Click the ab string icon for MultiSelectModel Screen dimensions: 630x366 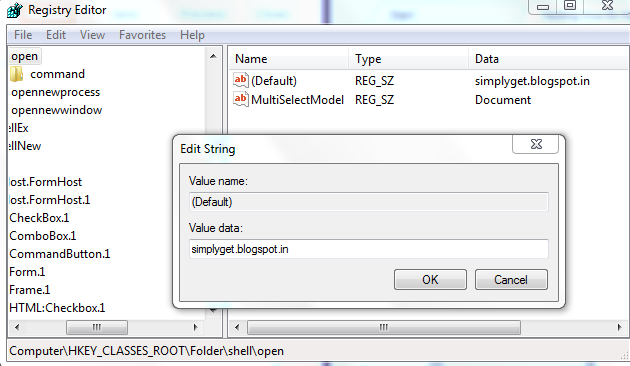pyautogui.click(x=240, y=99)
